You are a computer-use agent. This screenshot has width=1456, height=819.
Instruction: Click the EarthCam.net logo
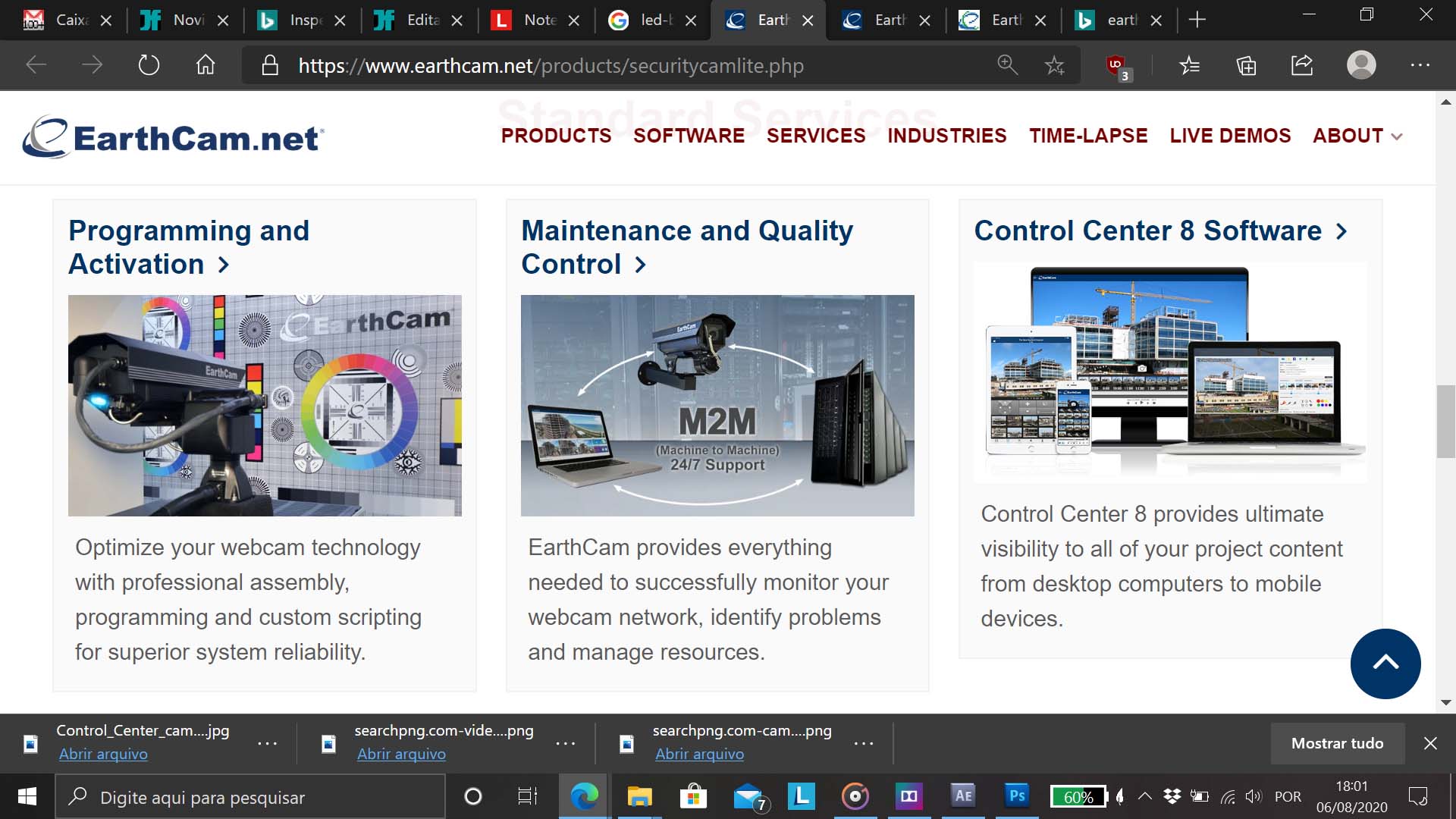(173, 136)
